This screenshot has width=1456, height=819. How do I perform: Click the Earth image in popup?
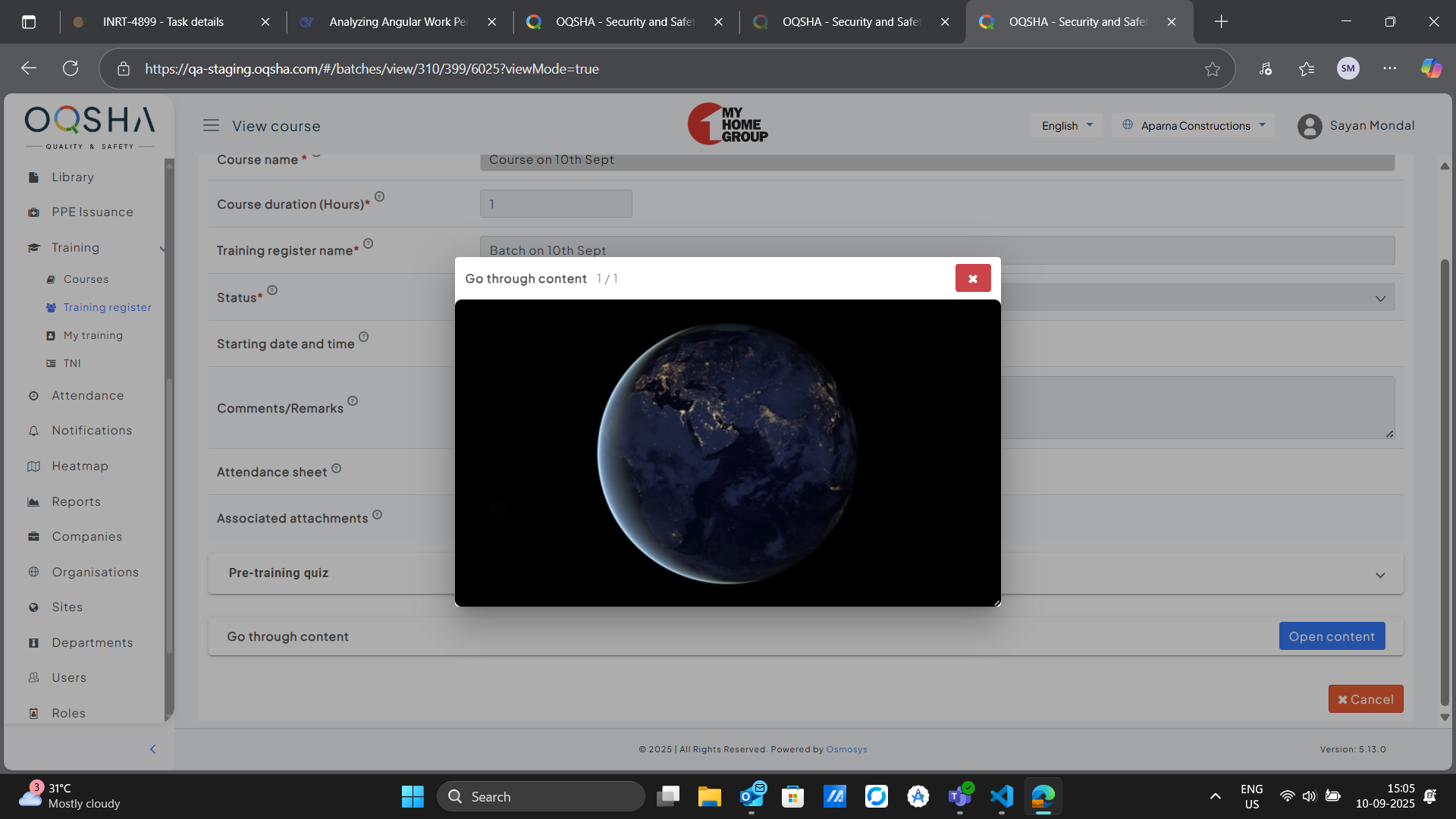pyautogui.click(x=727, y=453)
